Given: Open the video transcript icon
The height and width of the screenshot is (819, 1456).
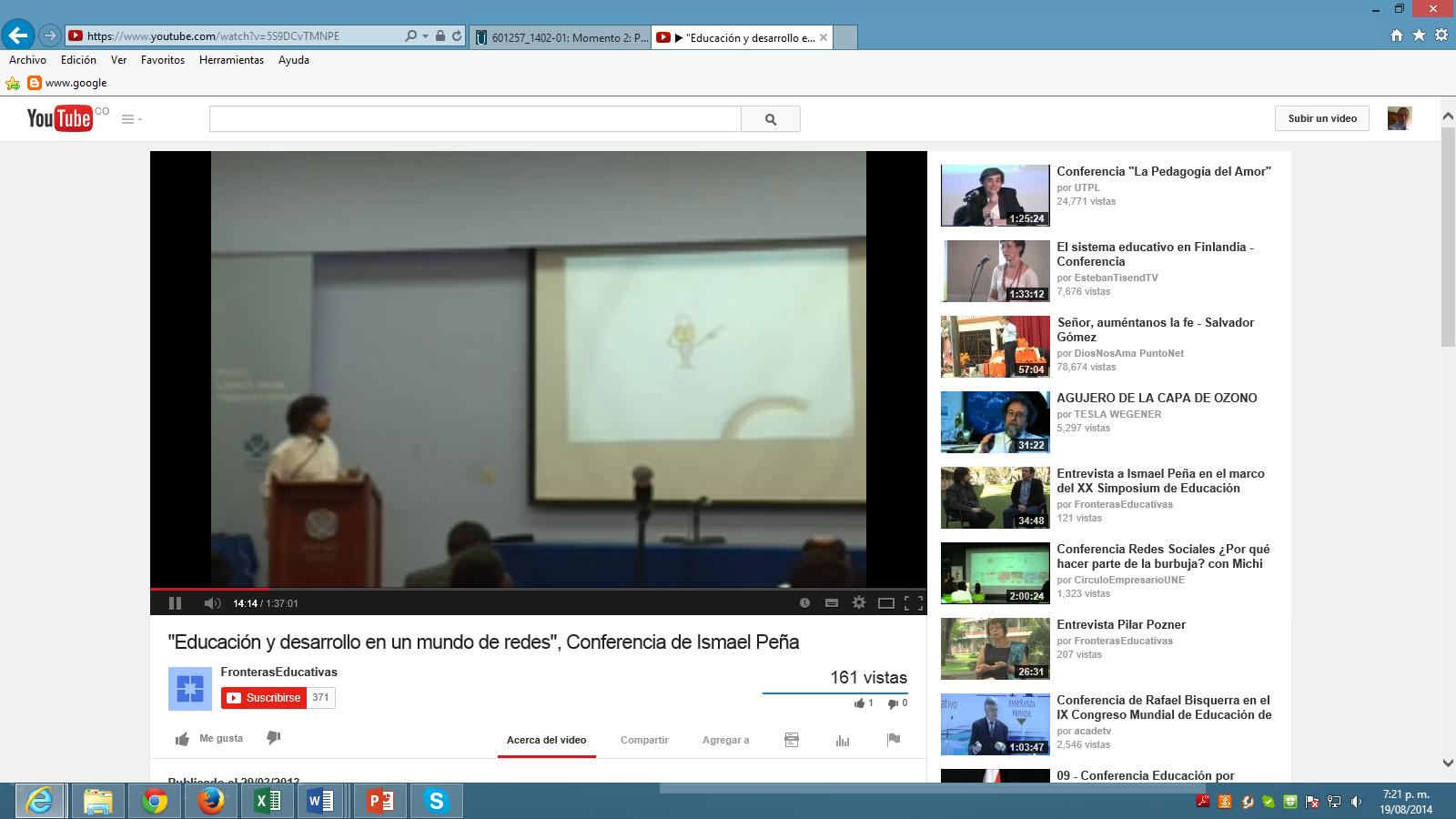Looking at the screenshot, I should point(792,740).
